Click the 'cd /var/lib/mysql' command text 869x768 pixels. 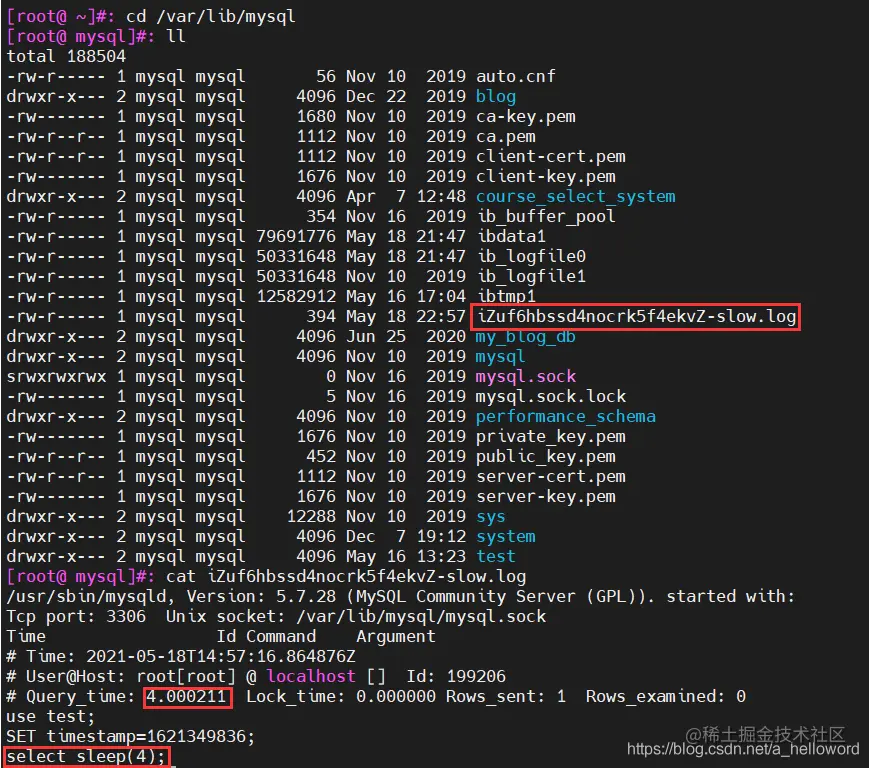pos(211,17)
